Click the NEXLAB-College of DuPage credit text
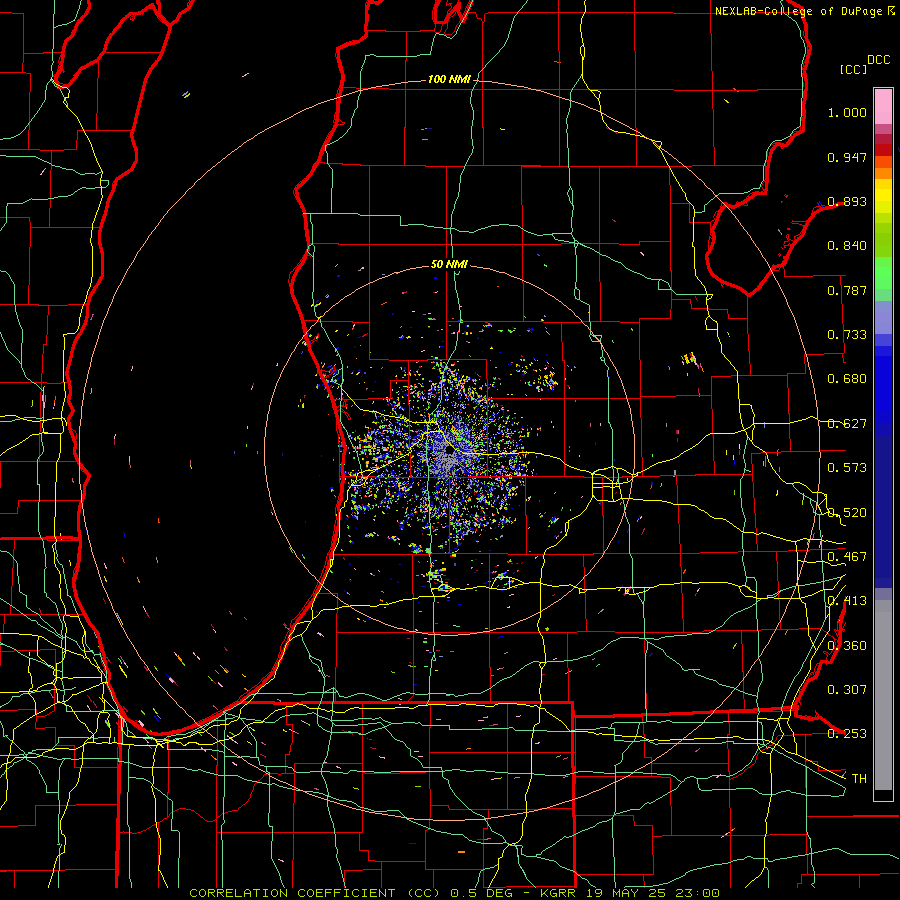Image resolution: width=900 pixels, height=900 pixels. 798,11
